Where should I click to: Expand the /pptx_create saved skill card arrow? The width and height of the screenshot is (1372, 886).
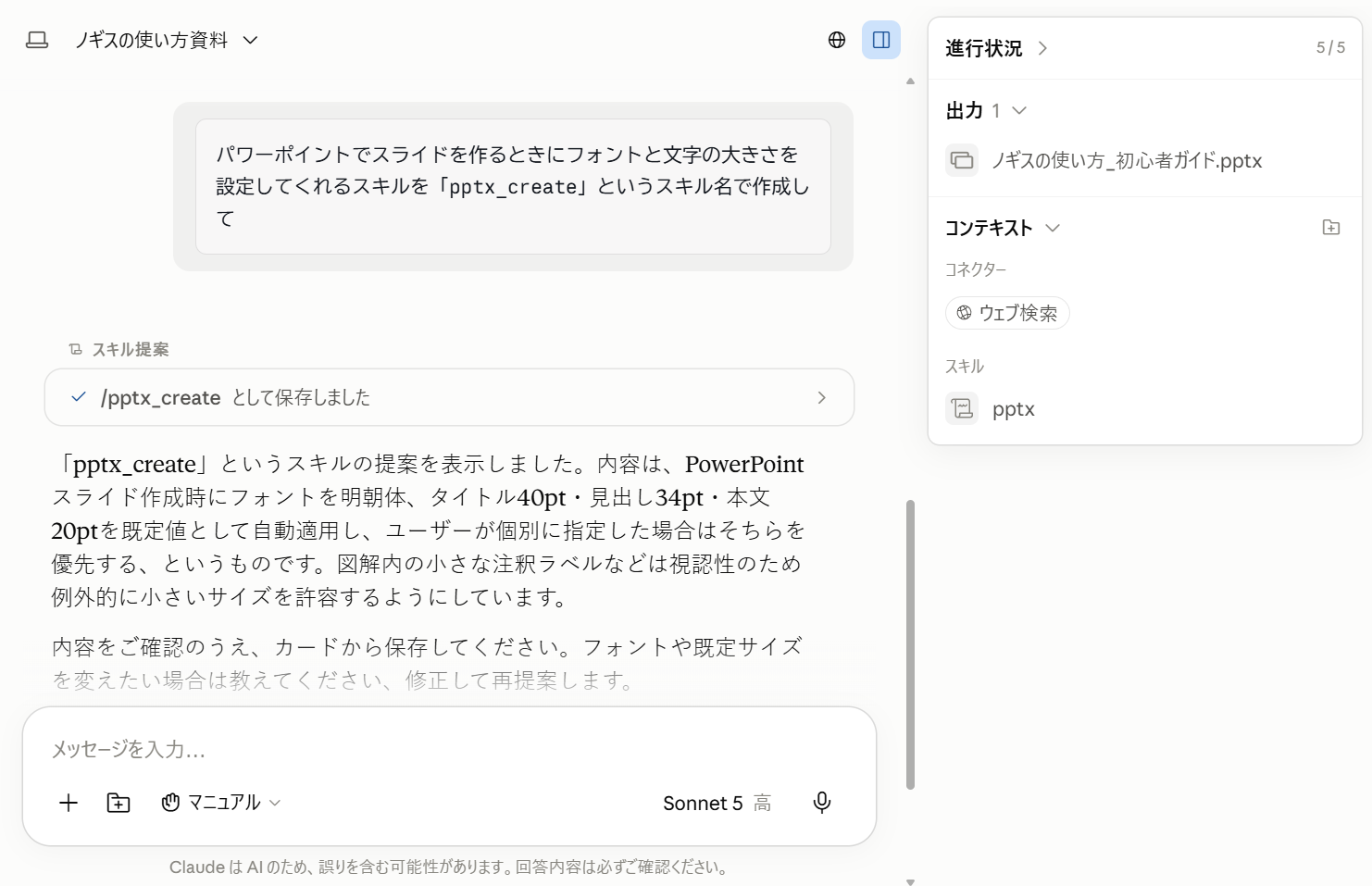pos(821,397)
